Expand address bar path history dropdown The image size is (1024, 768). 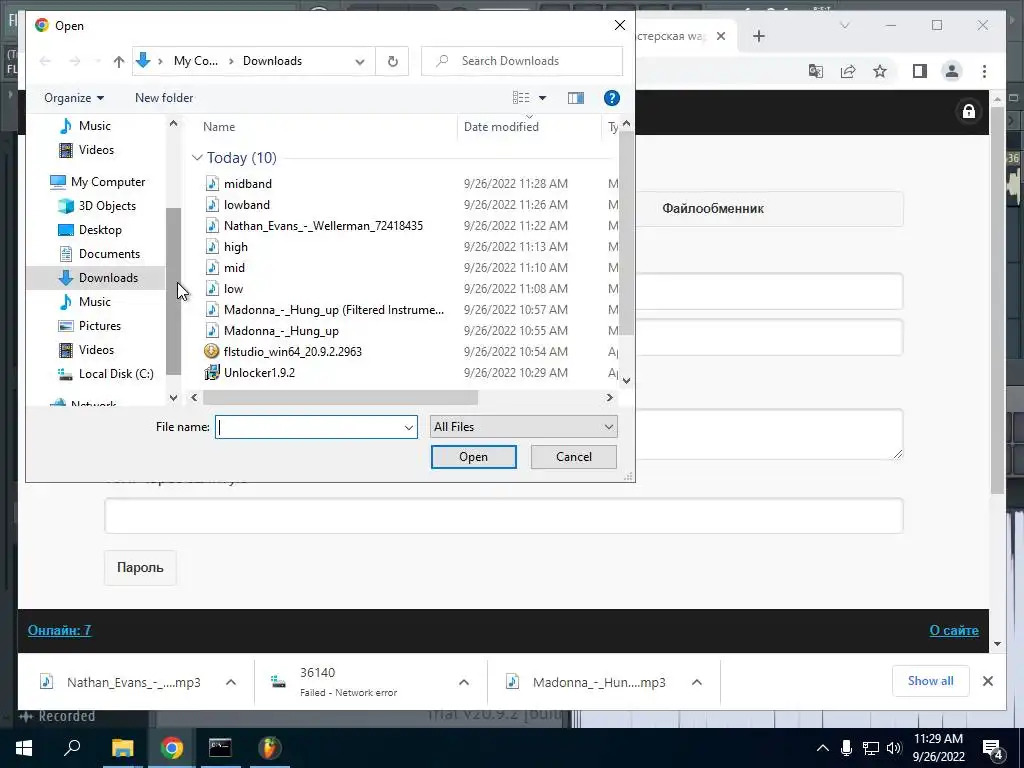click(x=360, y=61)
